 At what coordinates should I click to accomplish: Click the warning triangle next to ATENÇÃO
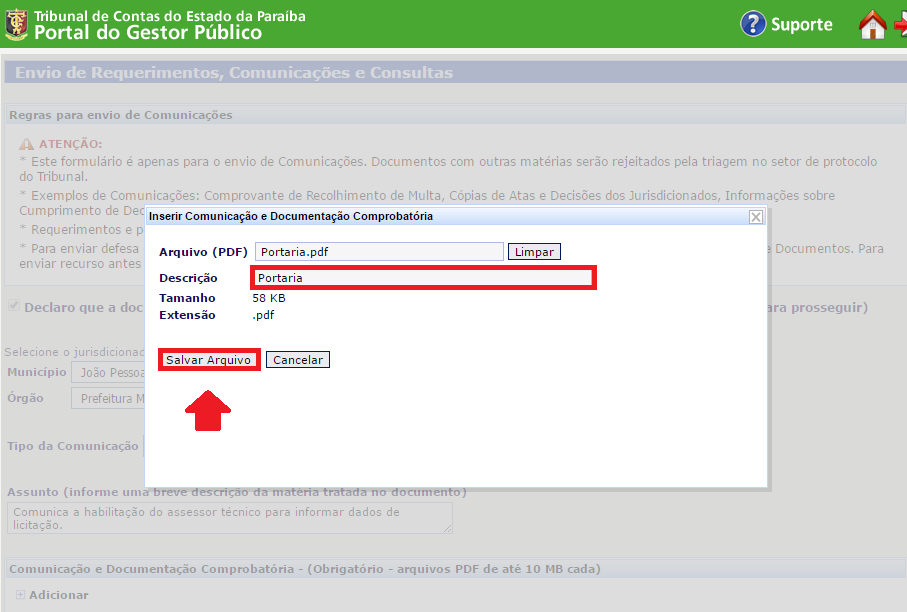(27, 144)
